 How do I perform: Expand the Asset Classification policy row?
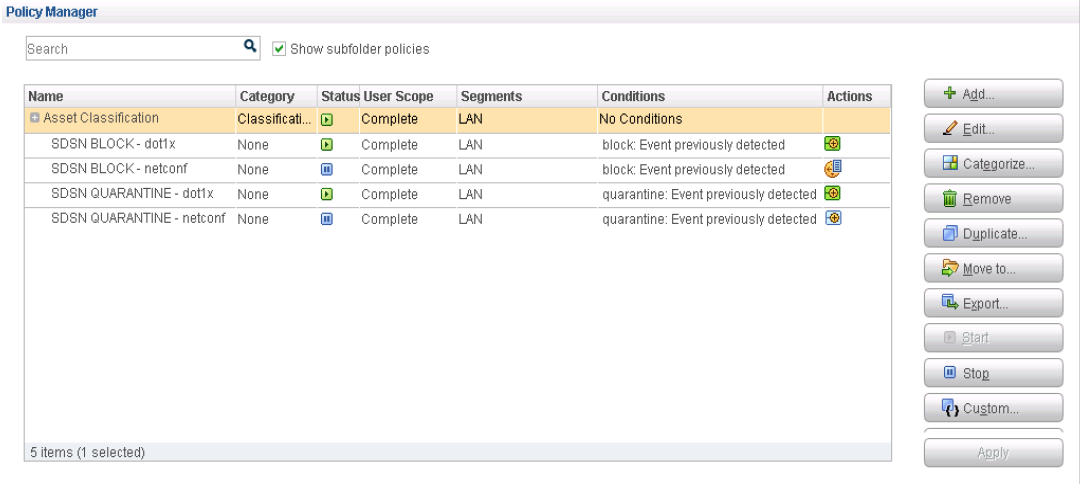[x=34, y=119]
